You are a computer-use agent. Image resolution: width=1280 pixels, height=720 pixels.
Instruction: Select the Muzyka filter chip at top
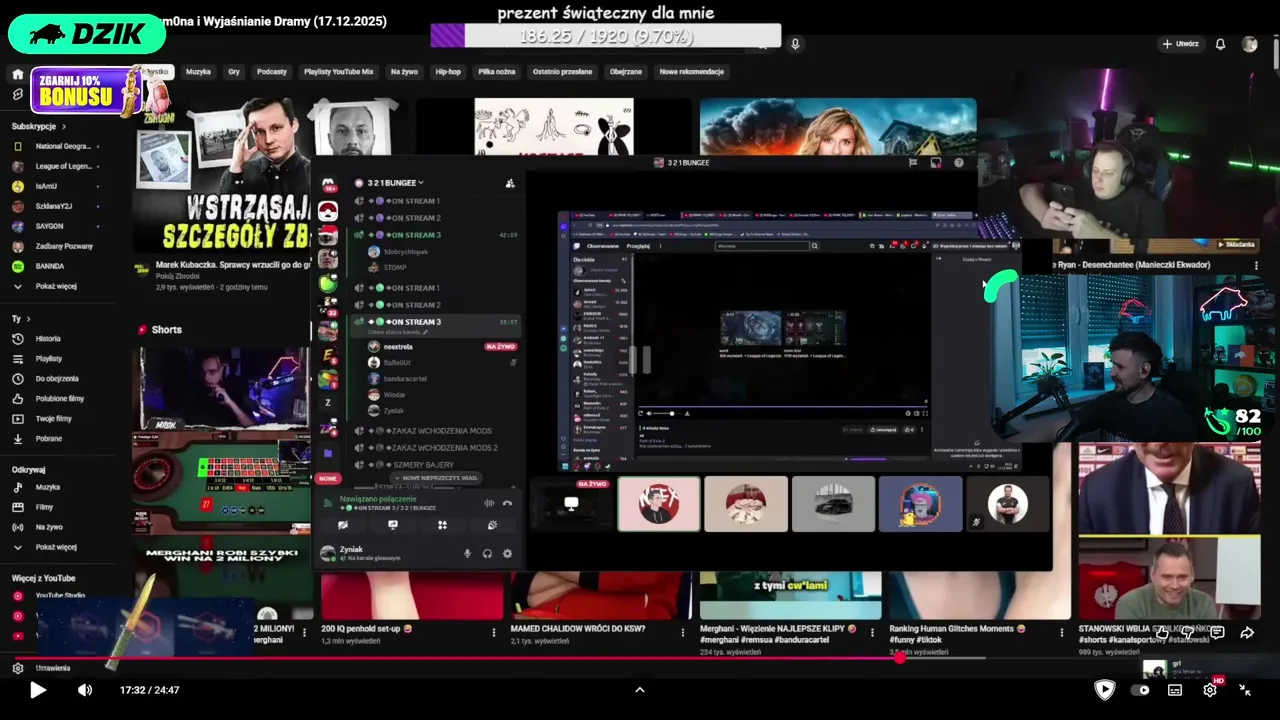click(198, 72)
